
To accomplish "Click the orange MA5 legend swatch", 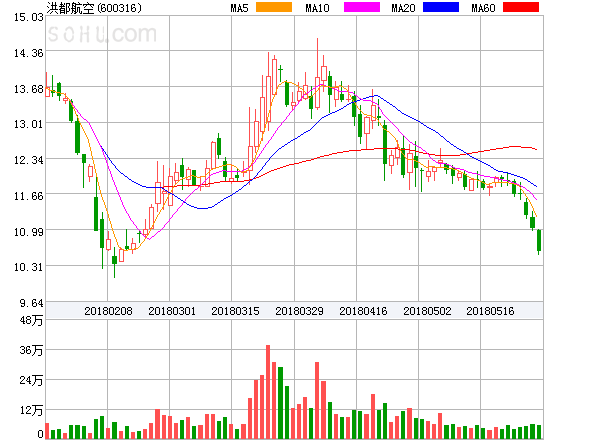I will (x=273, y=8).
